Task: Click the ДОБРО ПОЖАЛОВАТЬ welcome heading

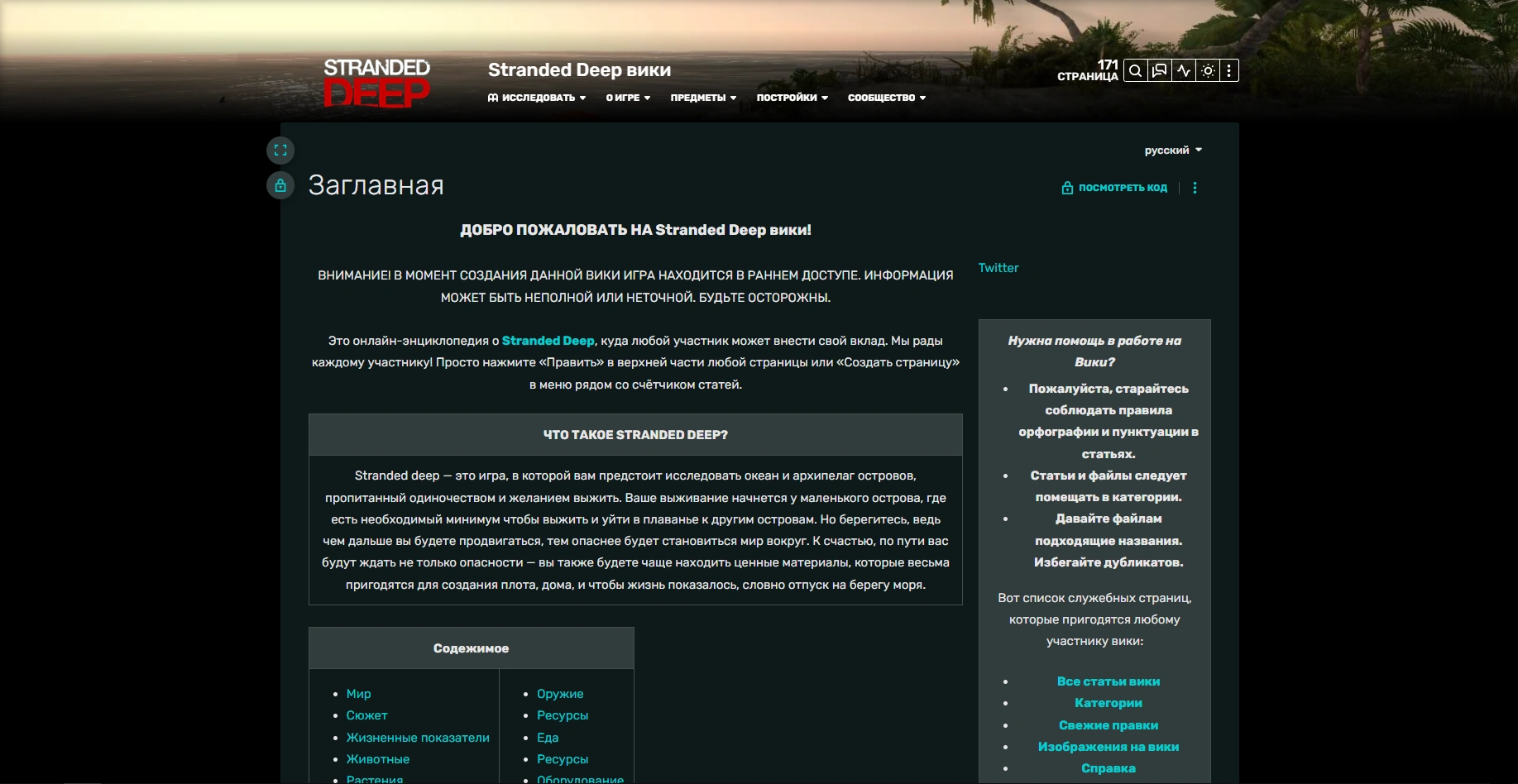Action: pyautogui.click(x=635, y=230)
